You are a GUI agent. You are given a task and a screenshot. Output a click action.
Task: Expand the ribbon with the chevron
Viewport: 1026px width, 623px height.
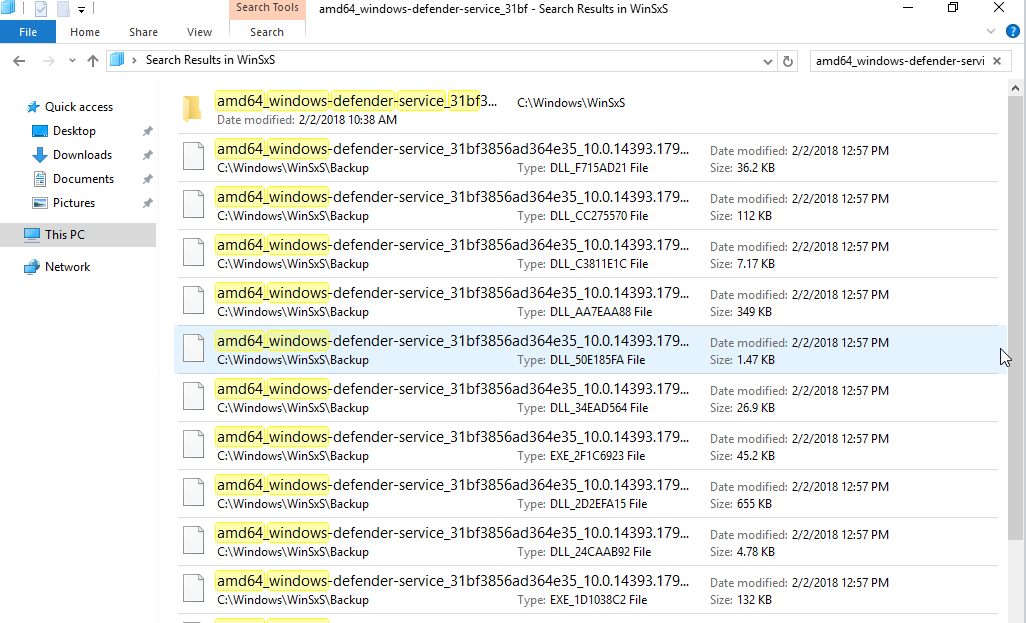click(991, 31)
